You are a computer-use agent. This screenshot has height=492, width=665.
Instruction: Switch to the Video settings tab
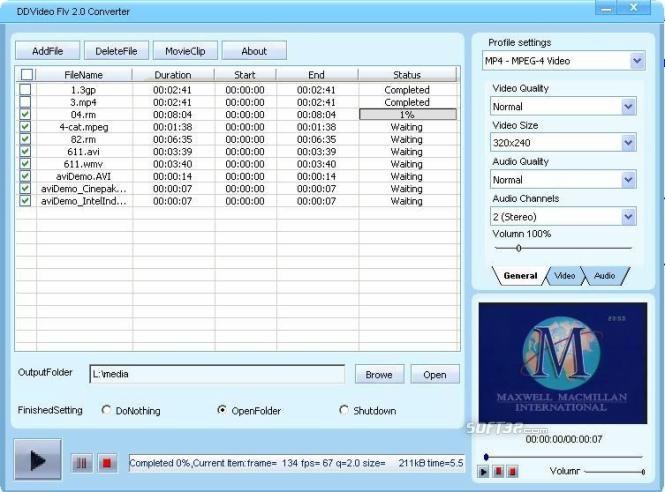click(564, 276)
